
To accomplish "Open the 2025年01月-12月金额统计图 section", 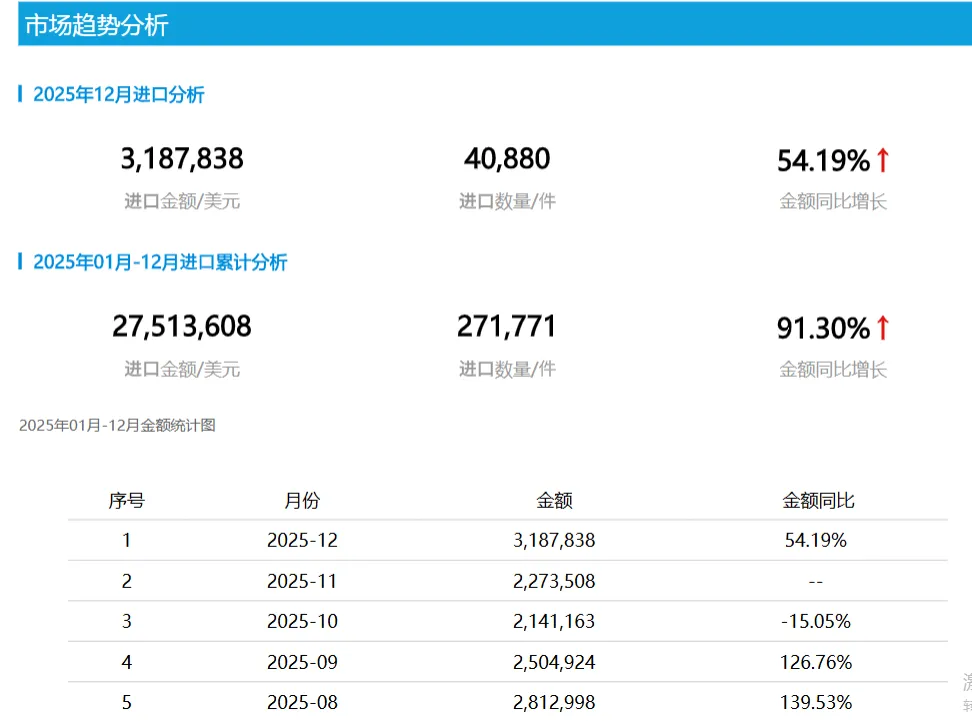I will [x=120, y=425].
